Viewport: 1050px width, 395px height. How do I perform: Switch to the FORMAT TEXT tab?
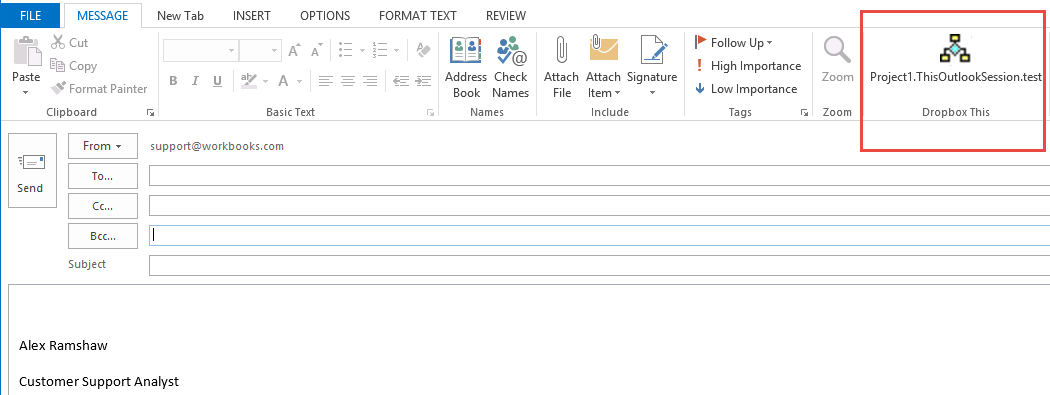click(x=418, y=15)
